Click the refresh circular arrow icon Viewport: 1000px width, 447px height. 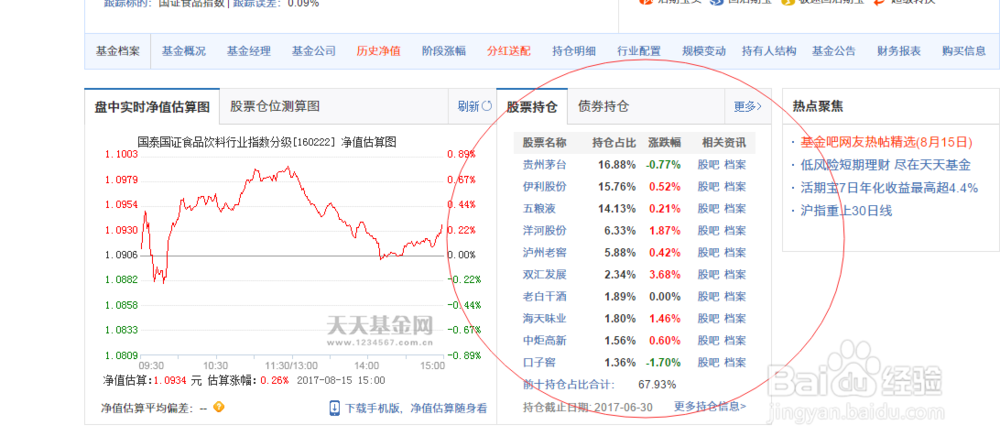[487, 106]
